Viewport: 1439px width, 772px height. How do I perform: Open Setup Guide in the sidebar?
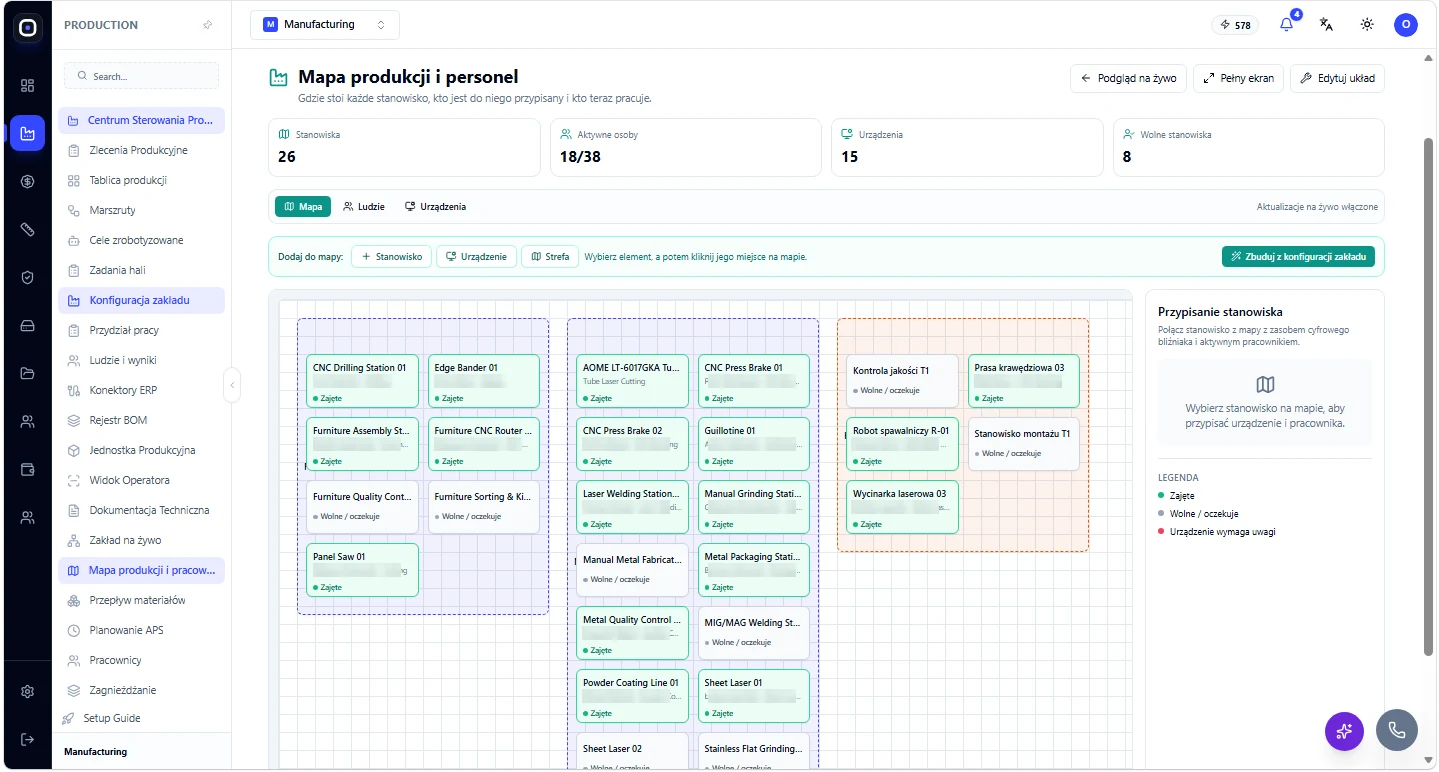[141, 718]
